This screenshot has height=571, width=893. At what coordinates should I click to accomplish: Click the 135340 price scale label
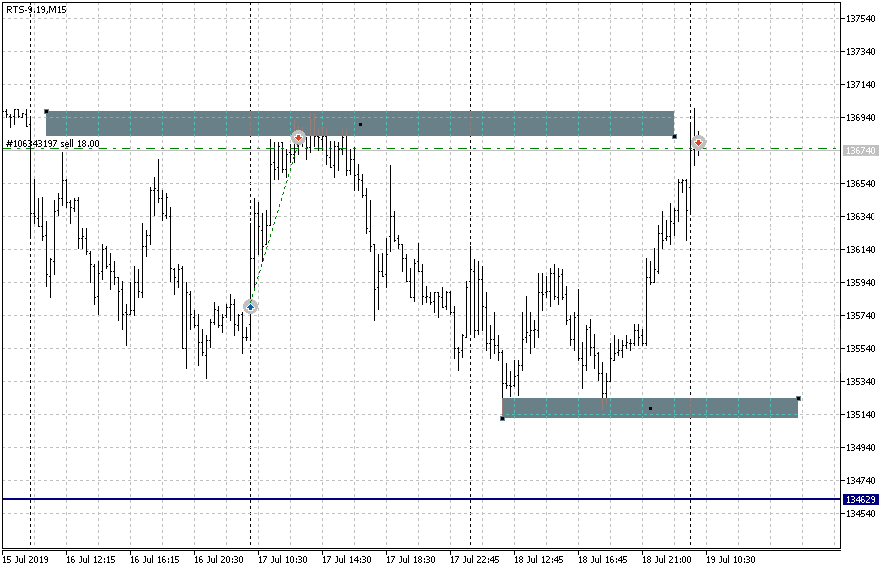point(861,382)
